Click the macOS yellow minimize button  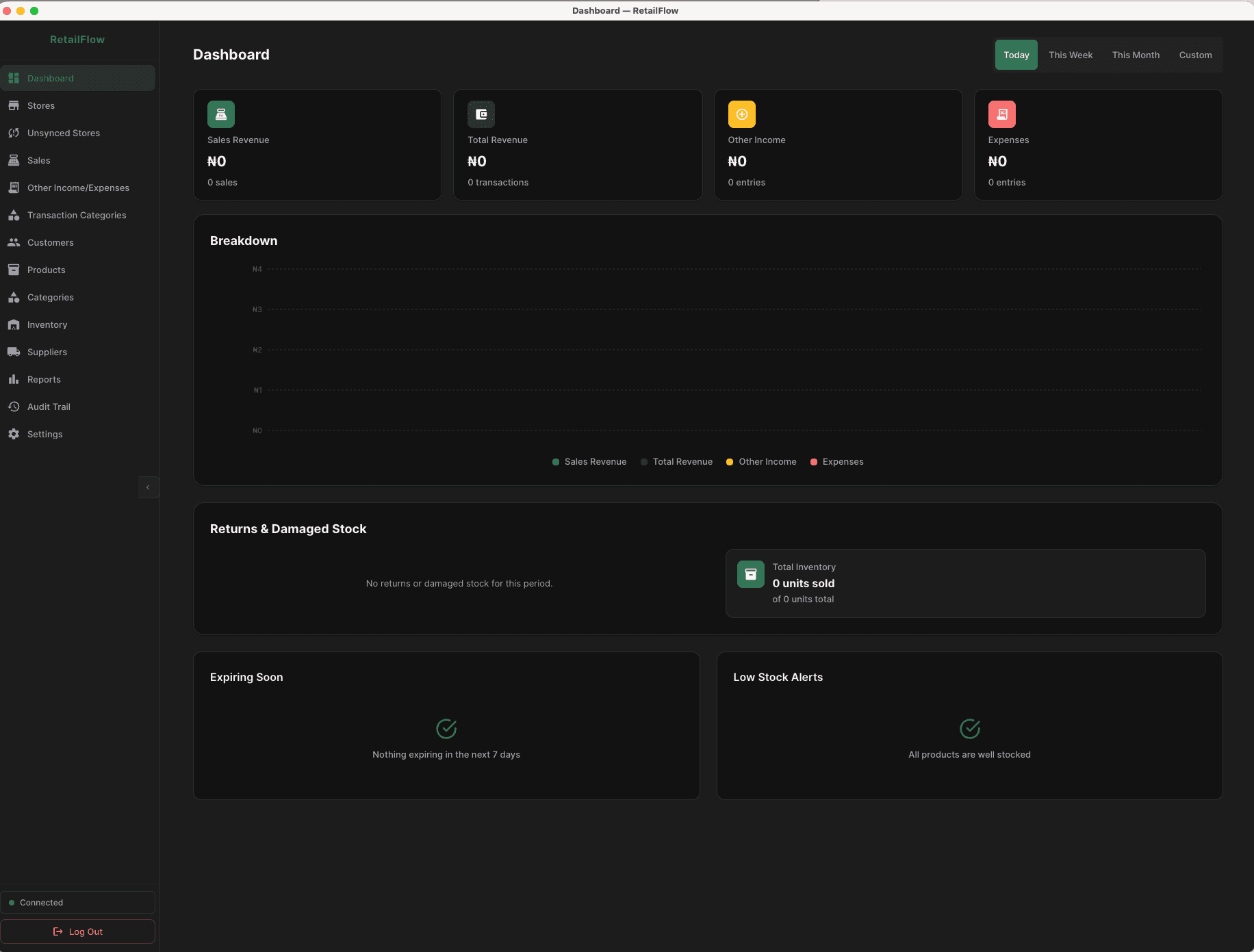click(21, 10)
